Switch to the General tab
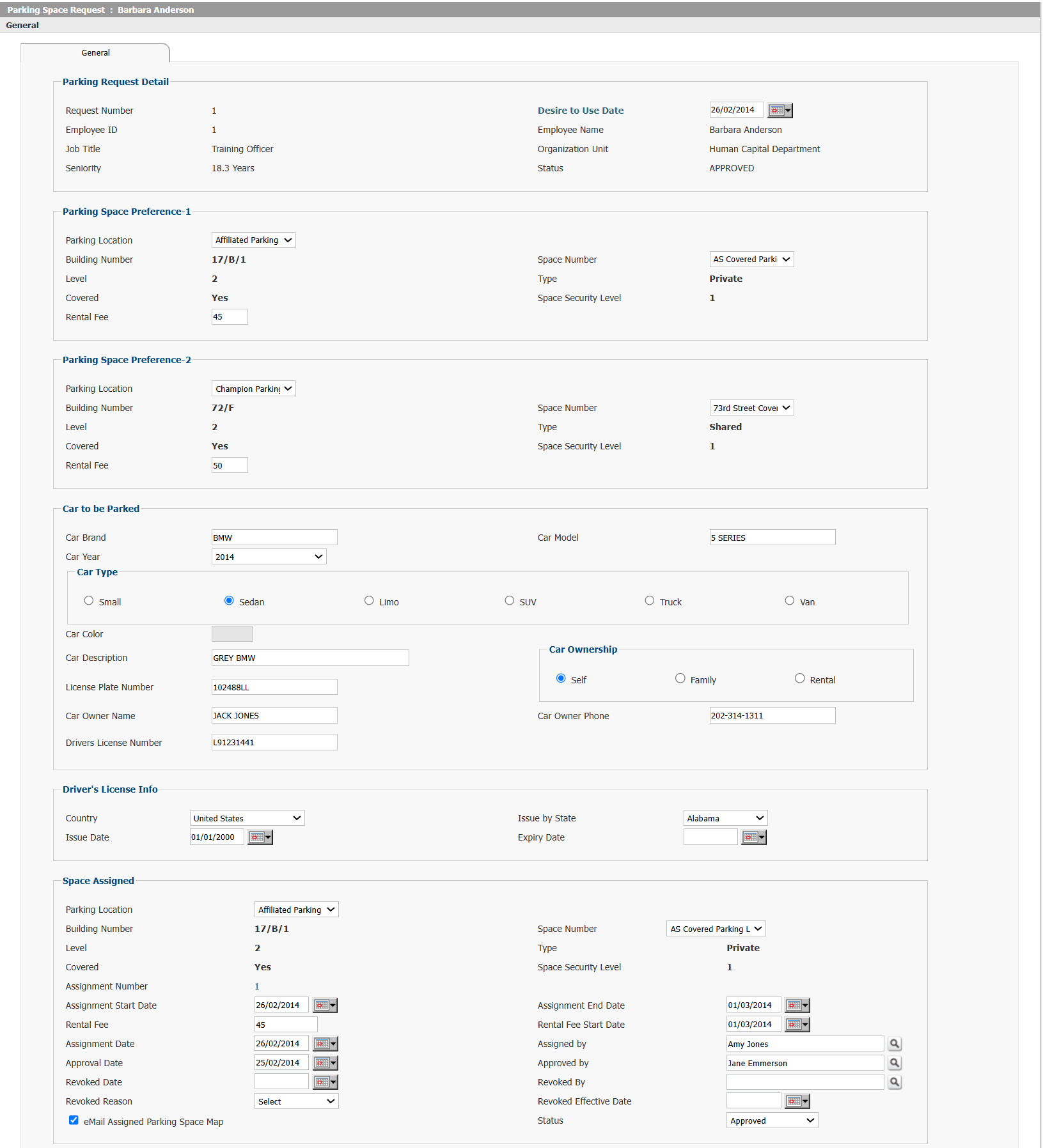 (95, 53)
